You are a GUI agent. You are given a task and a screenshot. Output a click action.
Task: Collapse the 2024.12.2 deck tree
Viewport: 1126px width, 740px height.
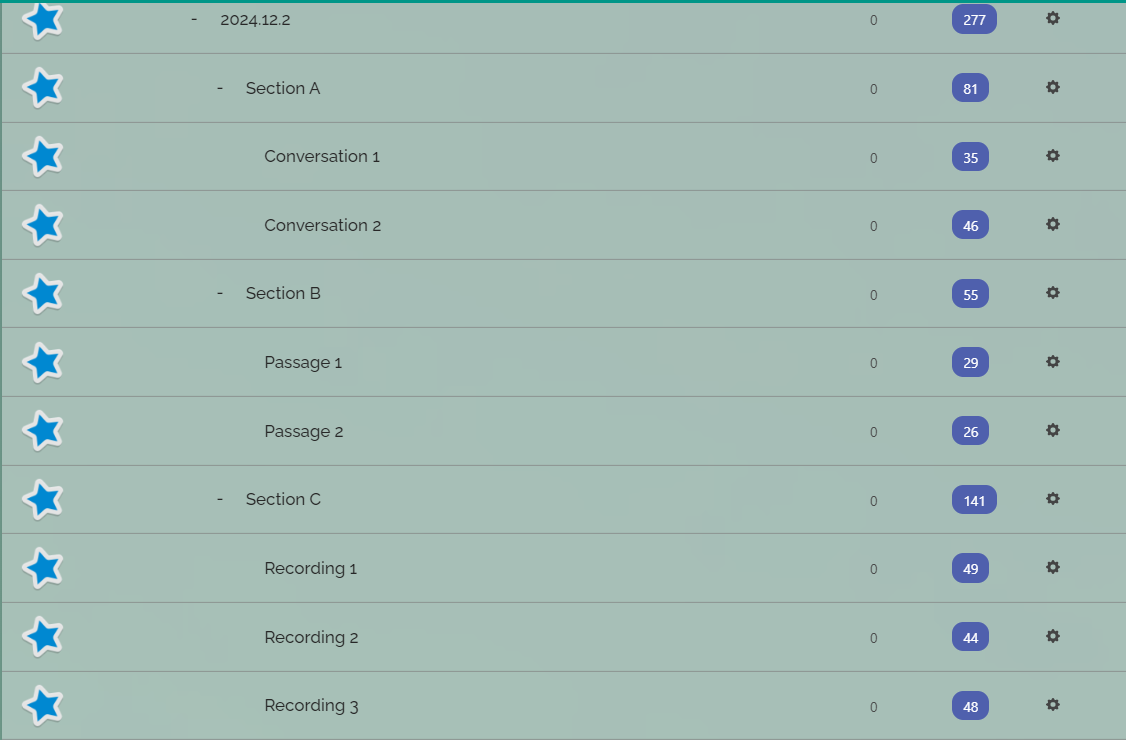click(194, 19)
